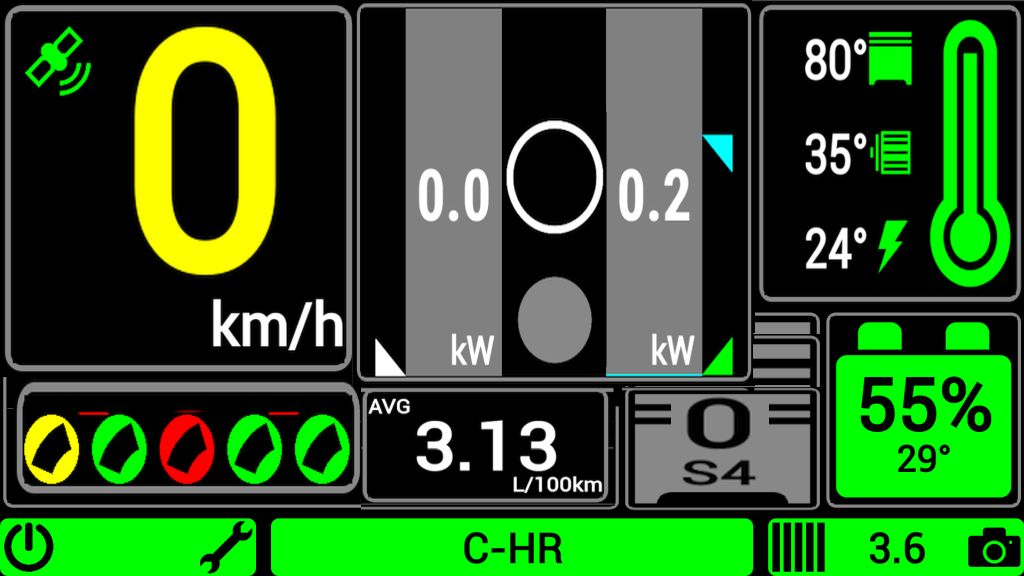Open settings with the wrench icon
1024x576 pixels.
click(227, 547)
